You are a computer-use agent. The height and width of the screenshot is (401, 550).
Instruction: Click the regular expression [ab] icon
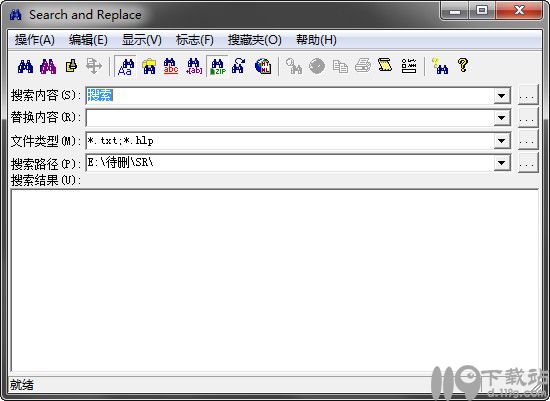(194, 66)
